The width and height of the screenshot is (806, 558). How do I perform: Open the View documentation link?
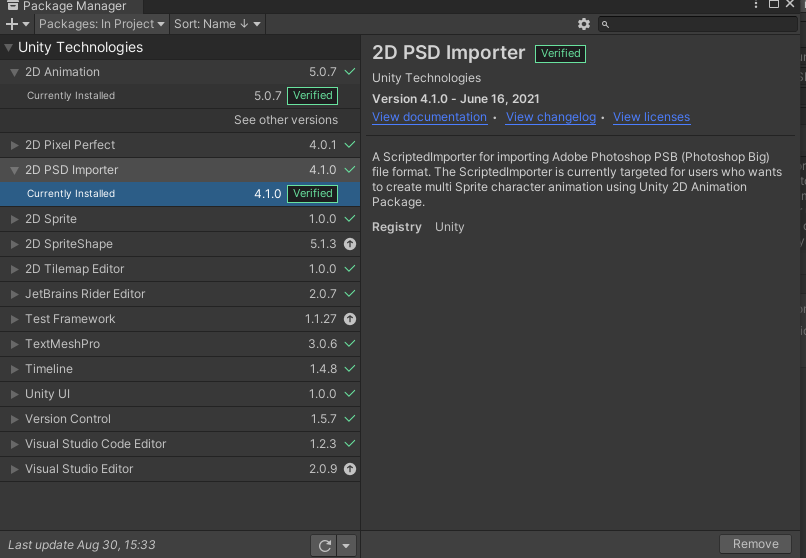point(429,117)
